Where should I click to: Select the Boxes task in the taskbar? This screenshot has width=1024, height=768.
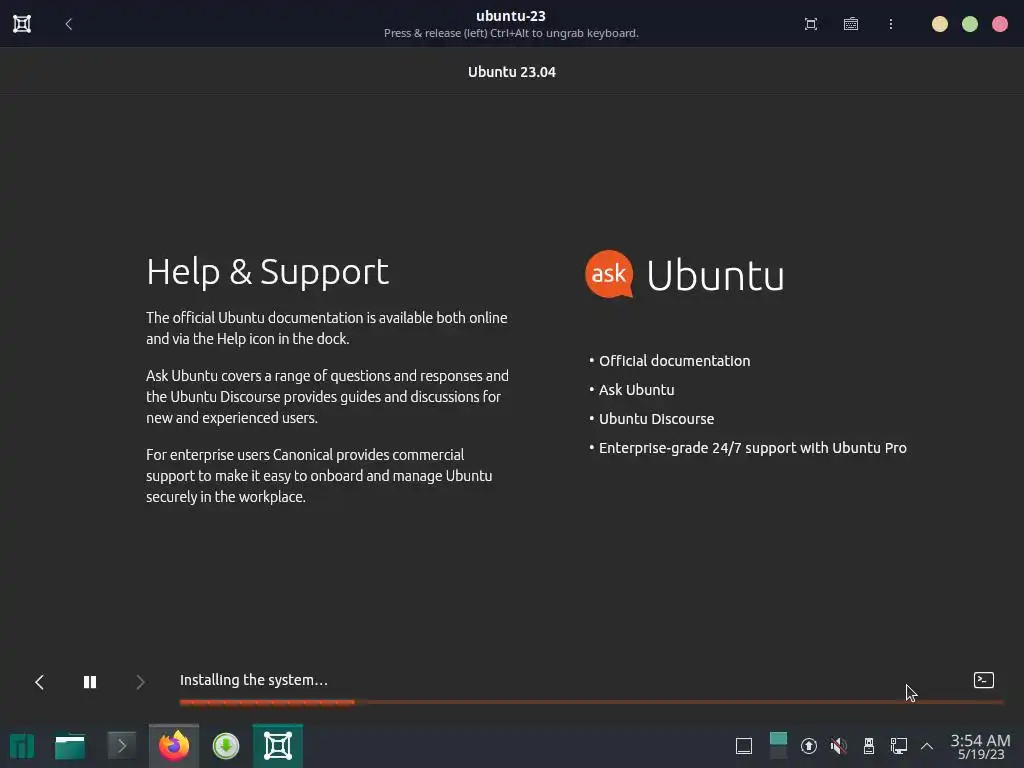pyautogui.click(x=278, y=746)
